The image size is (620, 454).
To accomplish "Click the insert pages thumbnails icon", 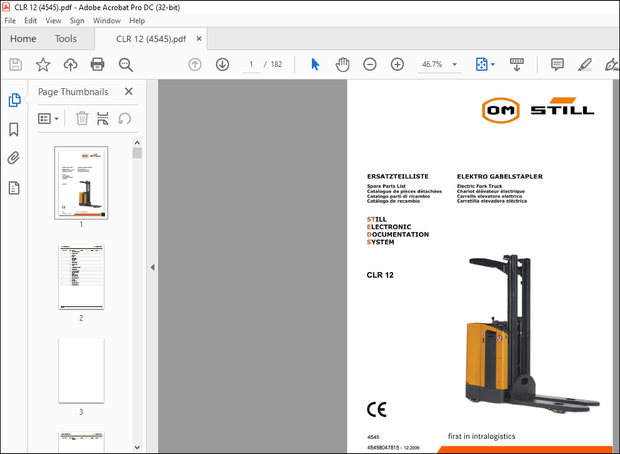I will tap(103, 118).
